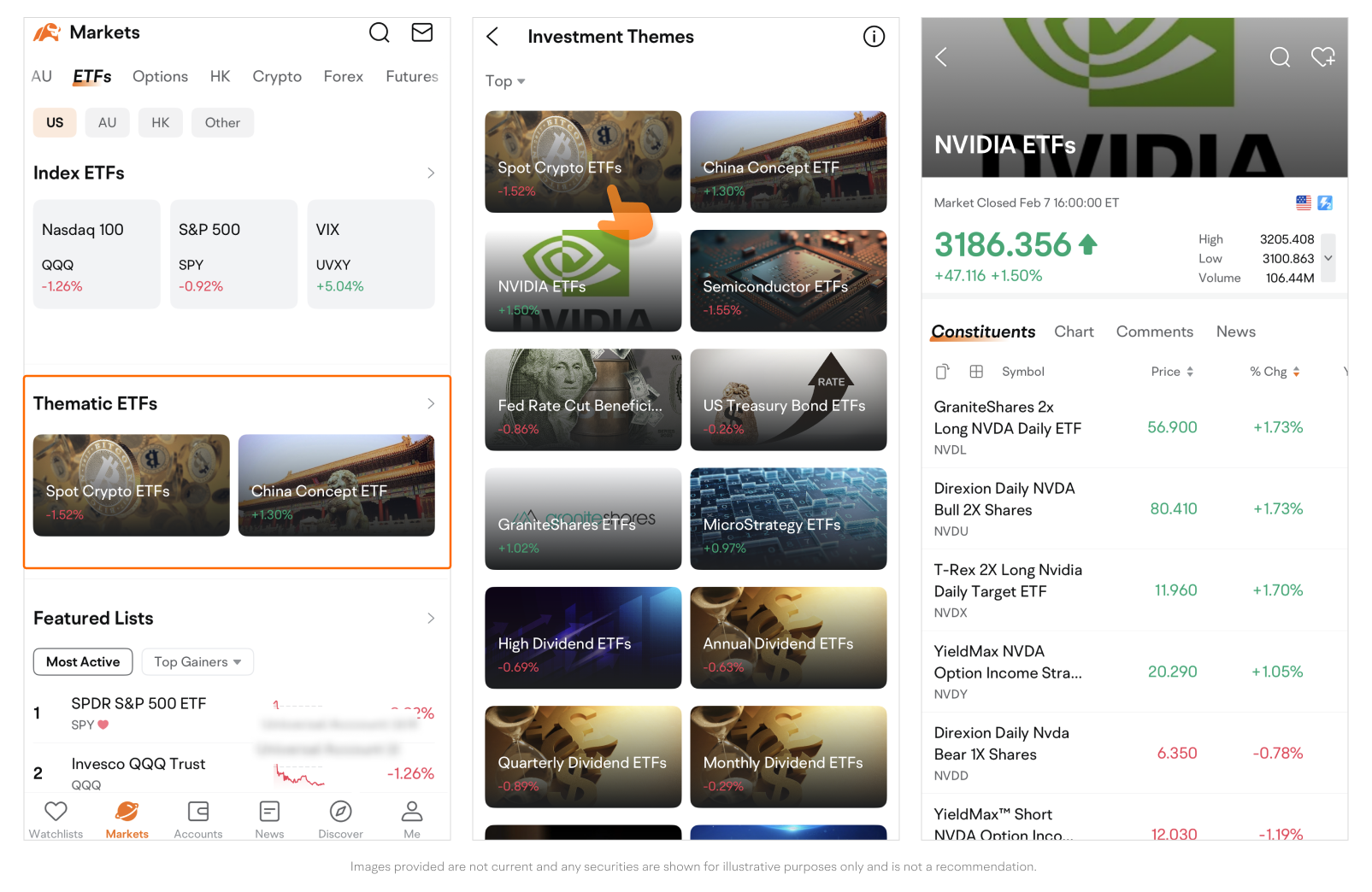This screenshot has width=1372, height=892.
Task: Select the HK region filter chip
Action: 160,123
